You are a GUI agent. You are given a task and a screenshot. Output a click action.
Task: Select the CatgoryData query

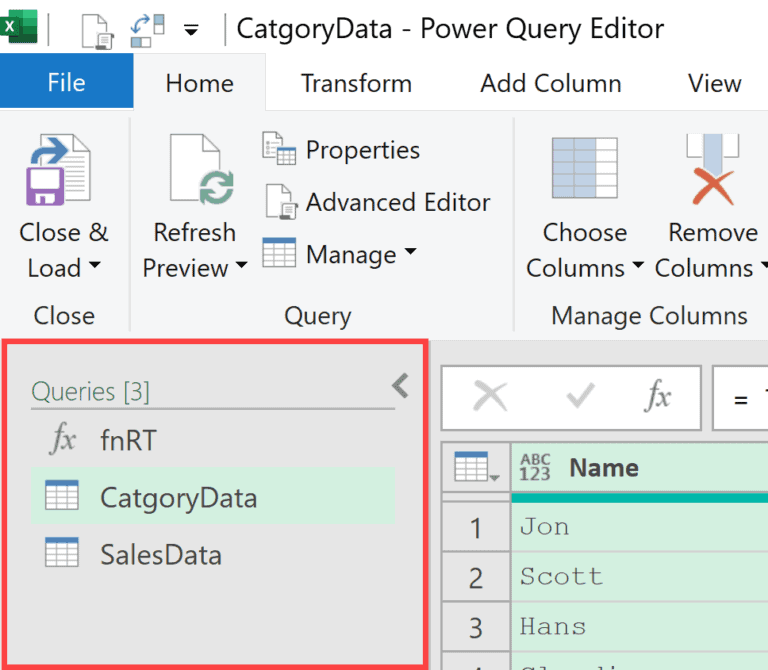(213, 496)
